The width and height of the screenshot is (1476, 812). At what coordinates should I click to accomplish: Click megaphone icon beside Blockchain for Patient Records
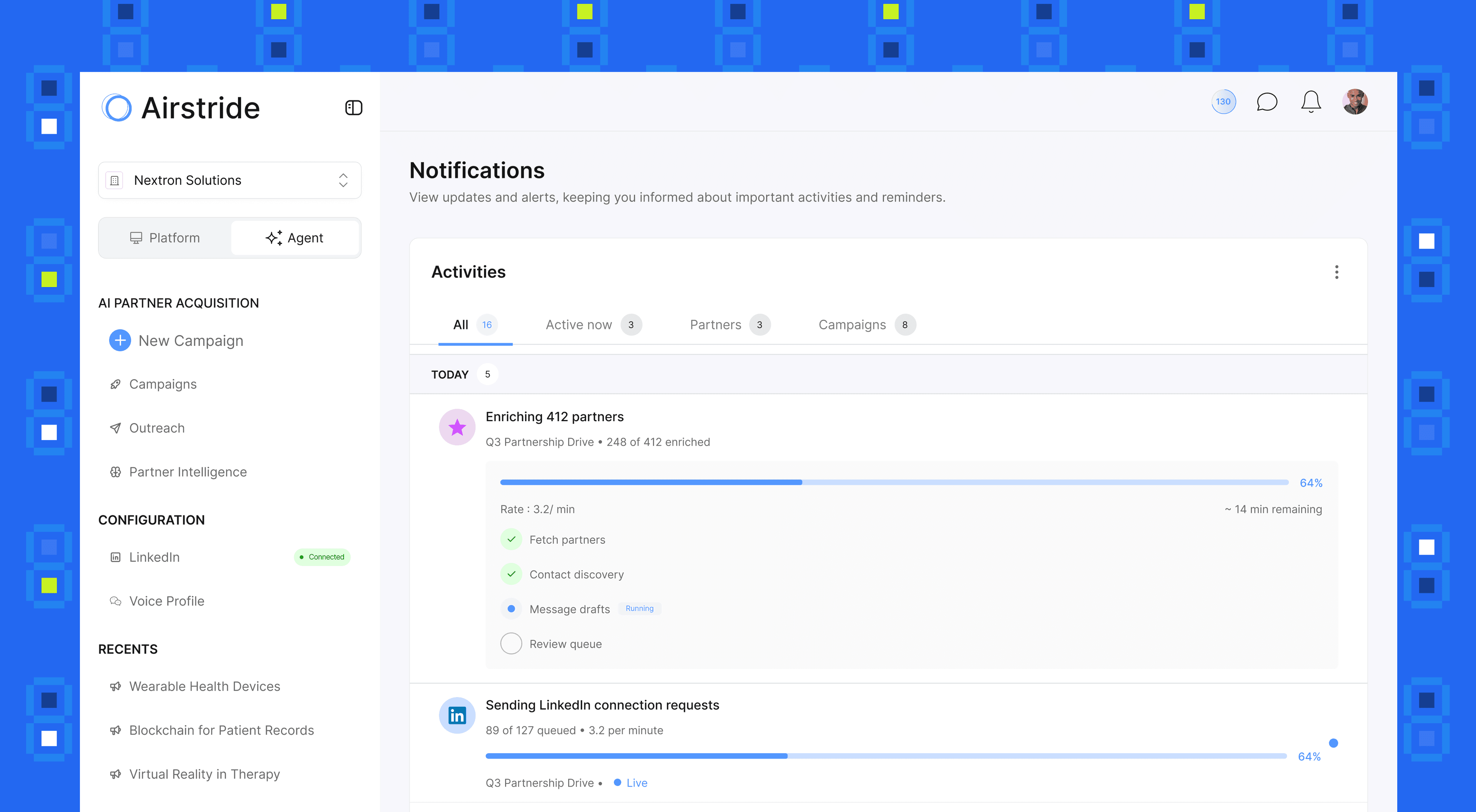[x=115, y=731]
